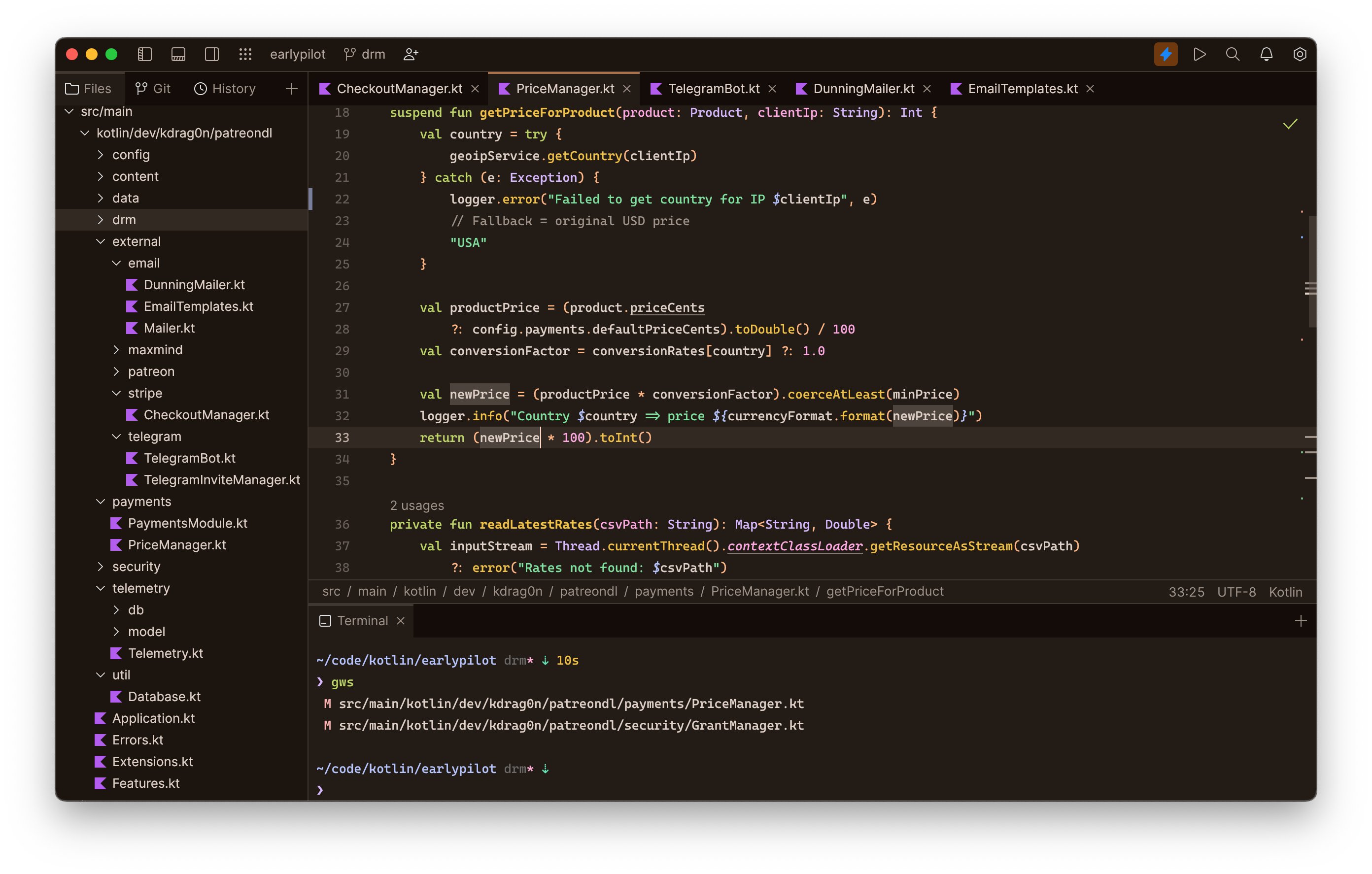Screen dimensions: 1372x874
Task: Open the run/play control in the titlebar
Action: tap(1199, 54)
